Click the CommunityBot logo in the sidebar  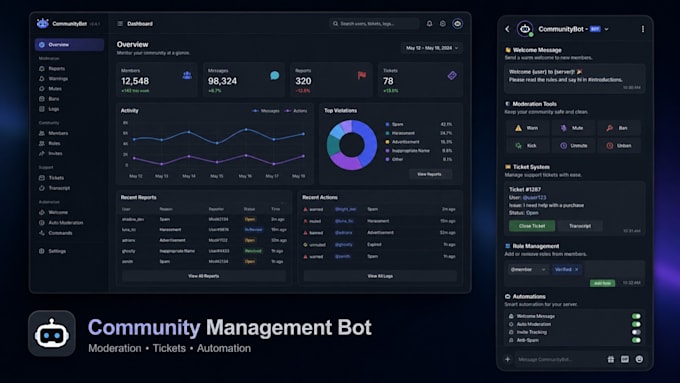pyautogui.click(x=42, y=23)
